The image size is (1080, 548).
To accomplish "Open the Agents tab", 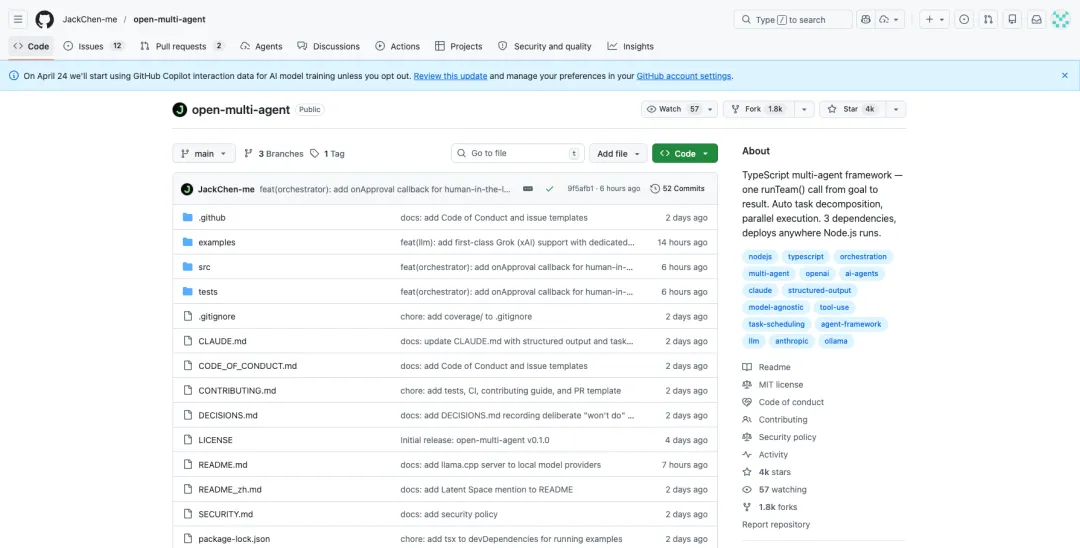I will pos(261,46).
